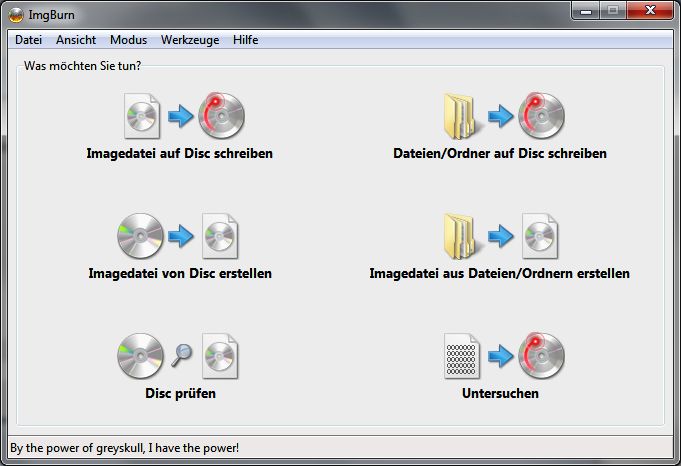Click status bar text 'By the power of greyskull'

click(78, 448)
